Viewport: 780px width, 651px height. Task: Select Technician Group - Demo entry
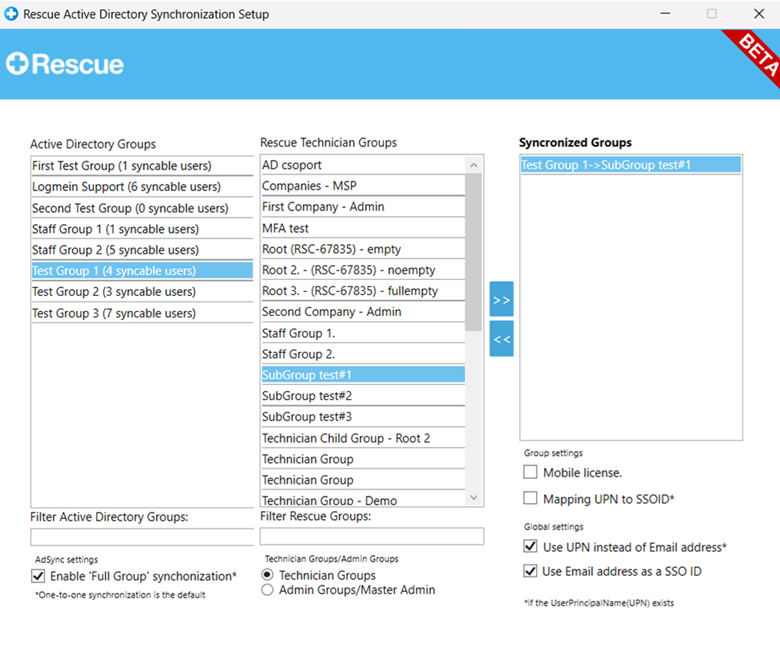(363, 499)
